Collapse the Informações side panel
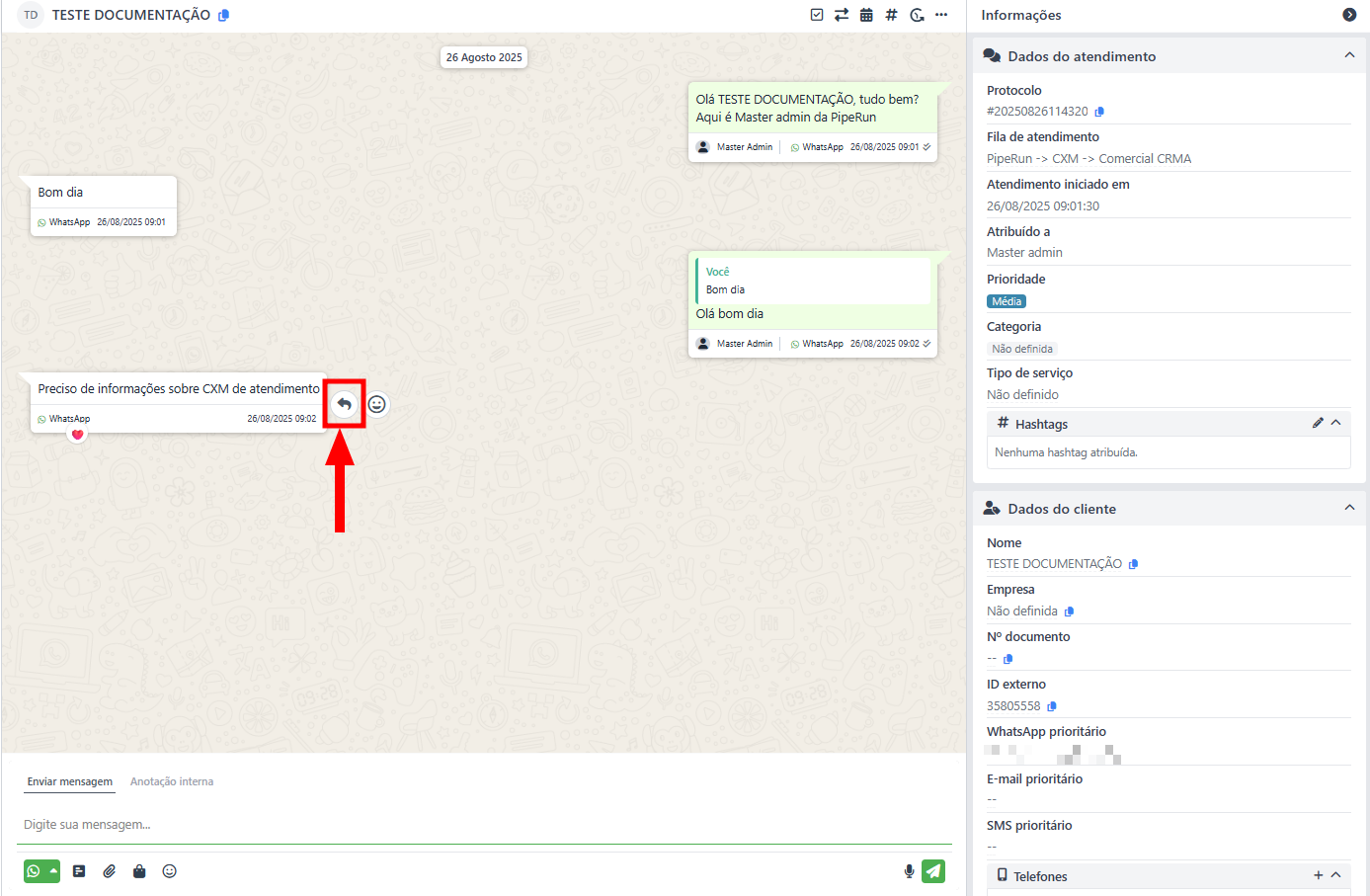Viewport: 1370px width, 896px height. (1349, 15)
